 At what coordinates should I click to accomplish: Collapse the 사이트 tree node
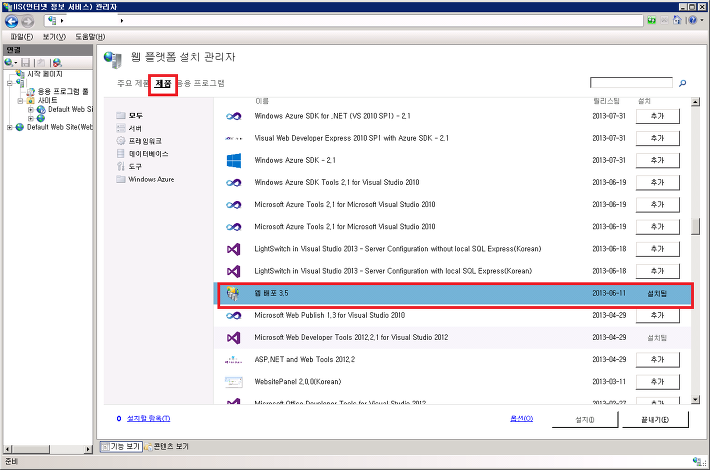tap(20, 101)
